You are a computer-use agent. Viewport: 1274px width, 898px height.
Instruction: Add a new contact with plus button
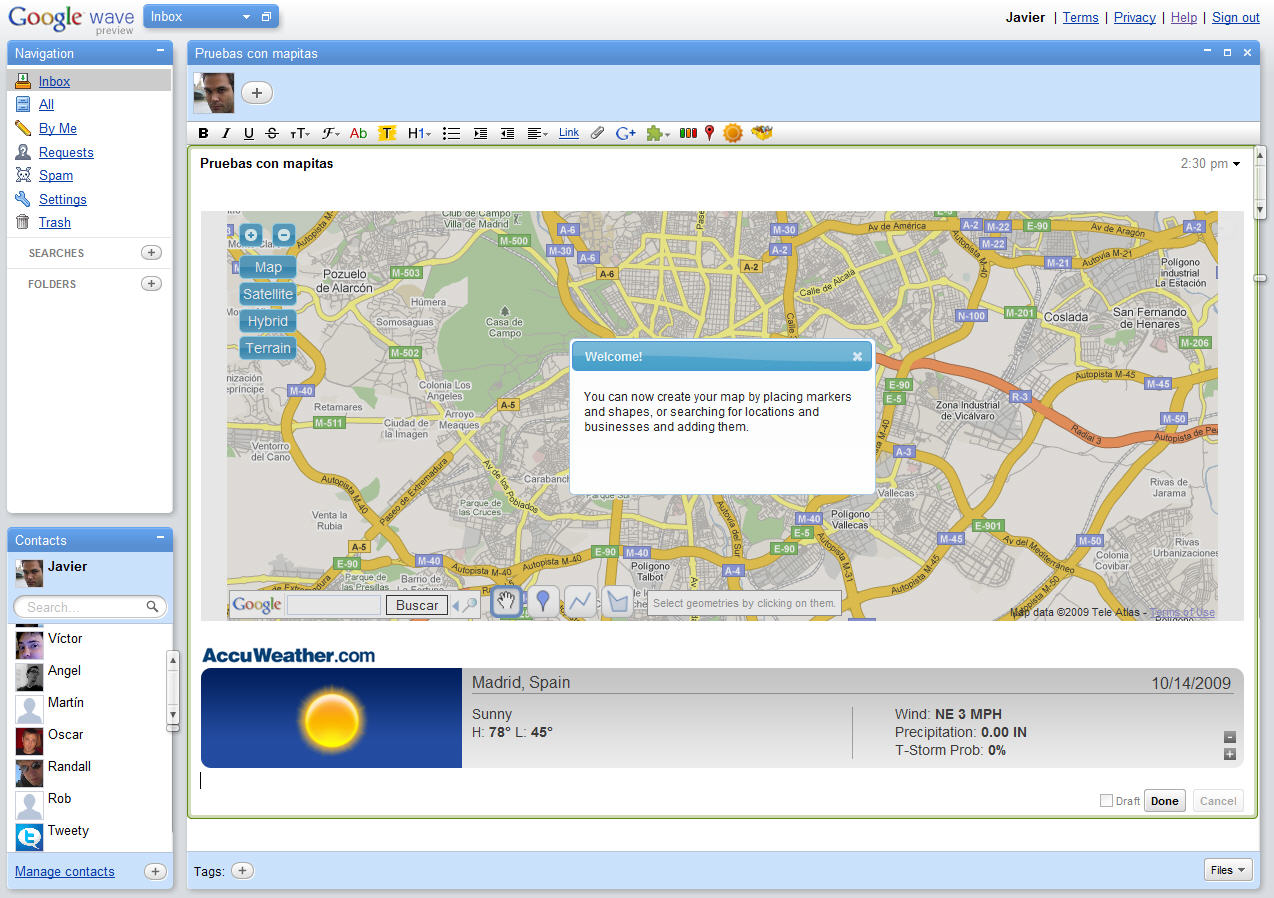(x=155, y=871)
